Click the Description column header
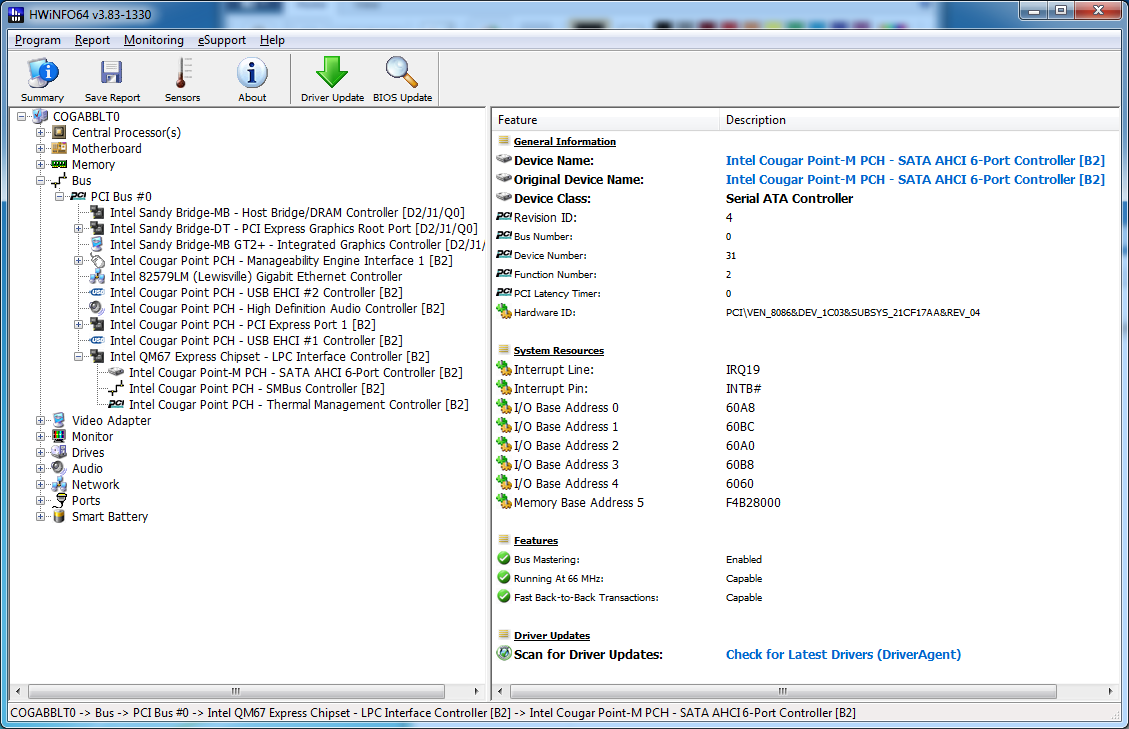The width and height of the screenshot is (1129, 729). point(919,120)
